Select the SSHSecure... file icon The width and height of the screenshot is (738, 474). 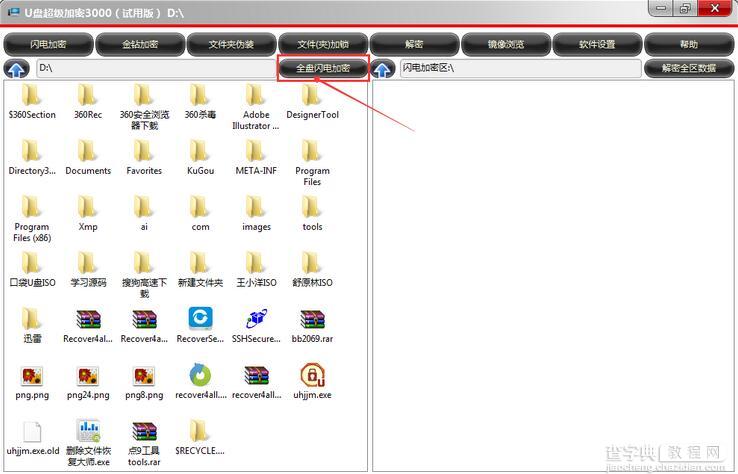tap(256, 326)
